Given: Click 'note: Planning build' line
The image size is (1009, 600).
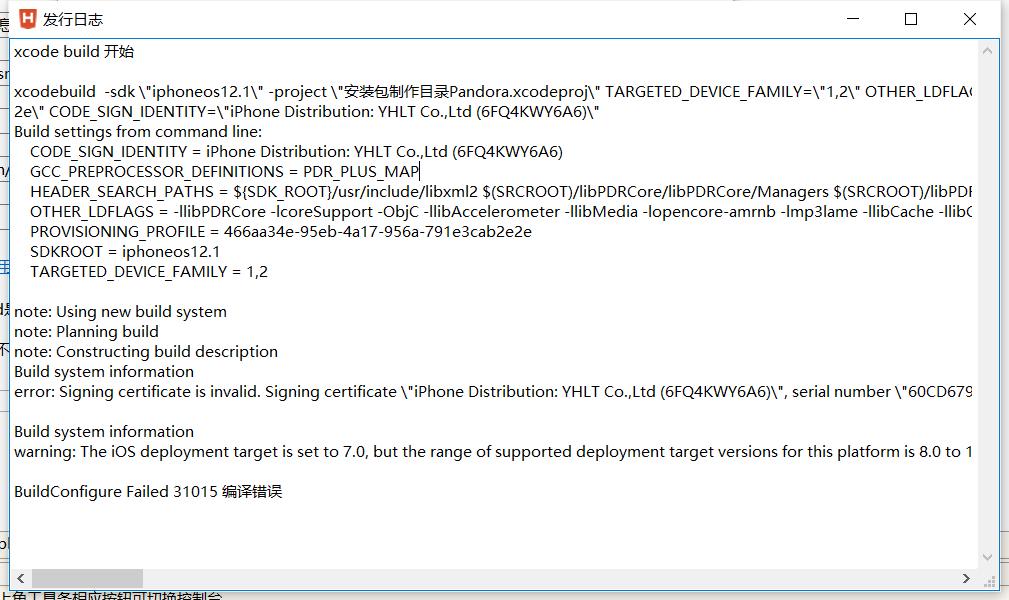Looking at the screenshot, I should [86, 332].
